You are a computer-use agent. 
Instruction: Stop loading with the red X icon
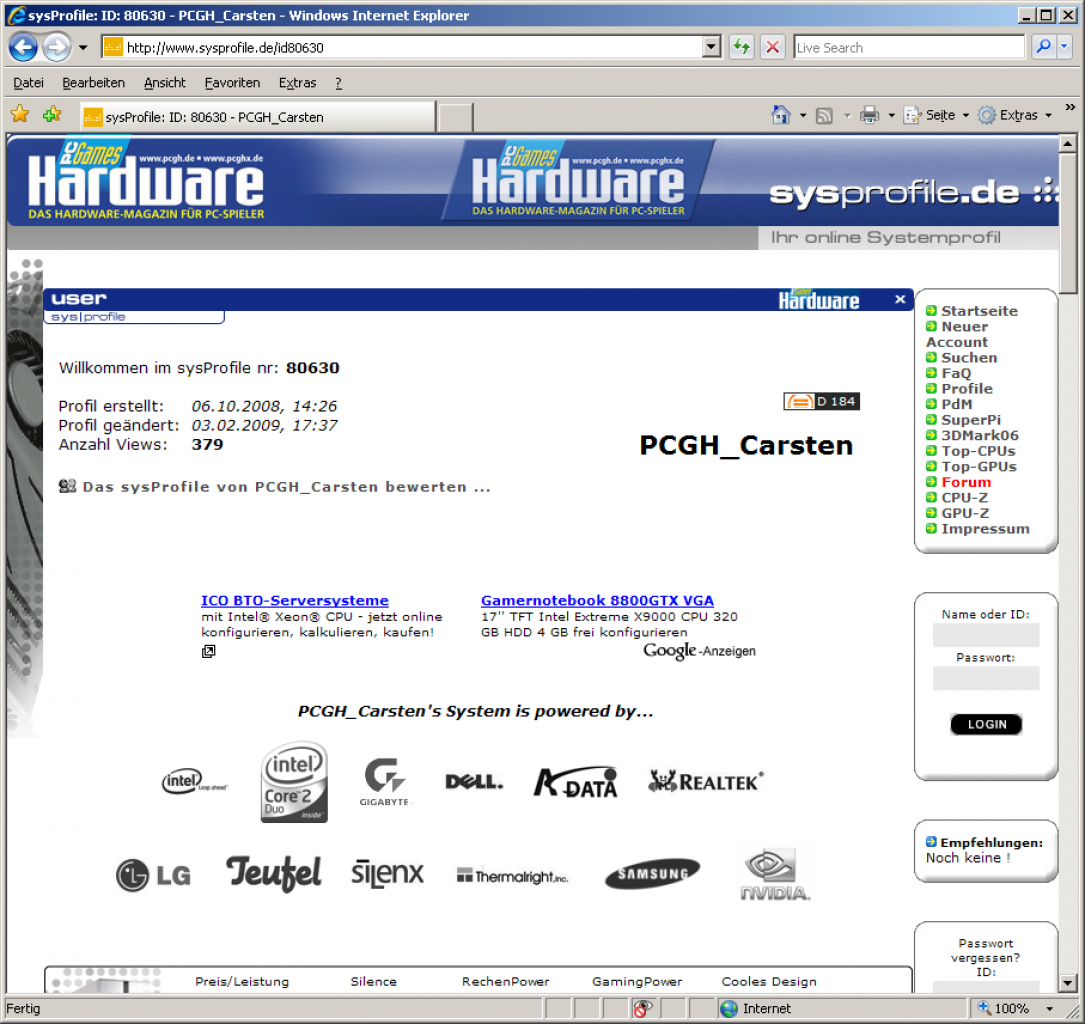772,47
